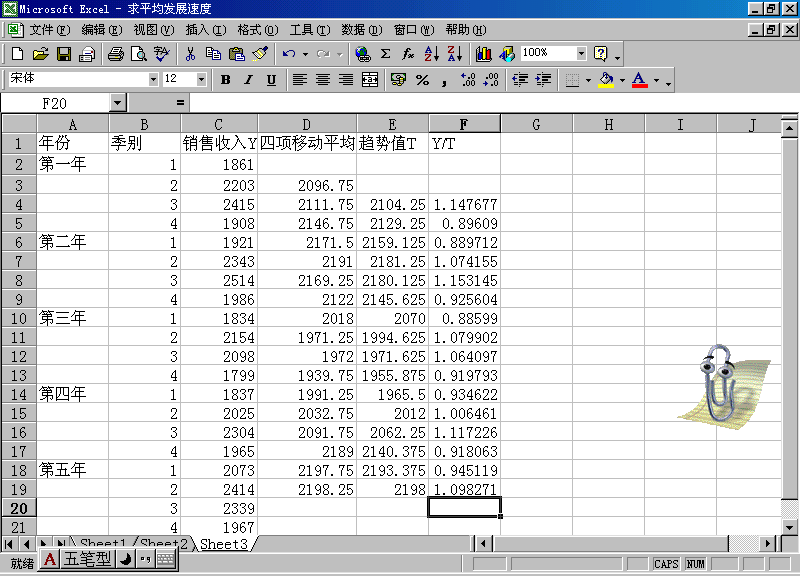The height and width of the screenshot is (576, 800).
Task: Click the AutoSum sigma icon
Action: coord(385,53)
